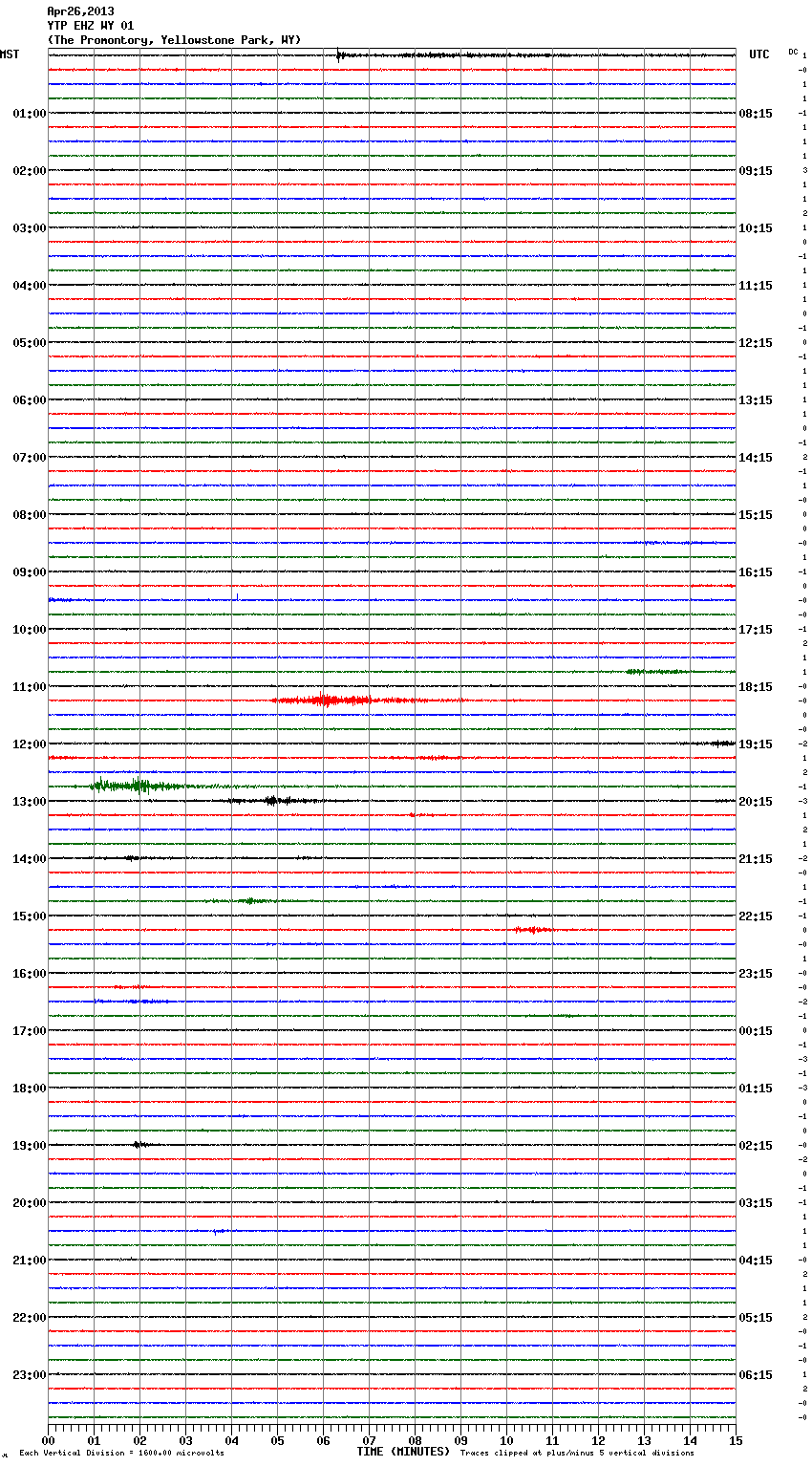Click the Each Vertical Division = 1600.00 microvolts note
This screenshot has height=1466, width=812.
[x=121, y=1454]
